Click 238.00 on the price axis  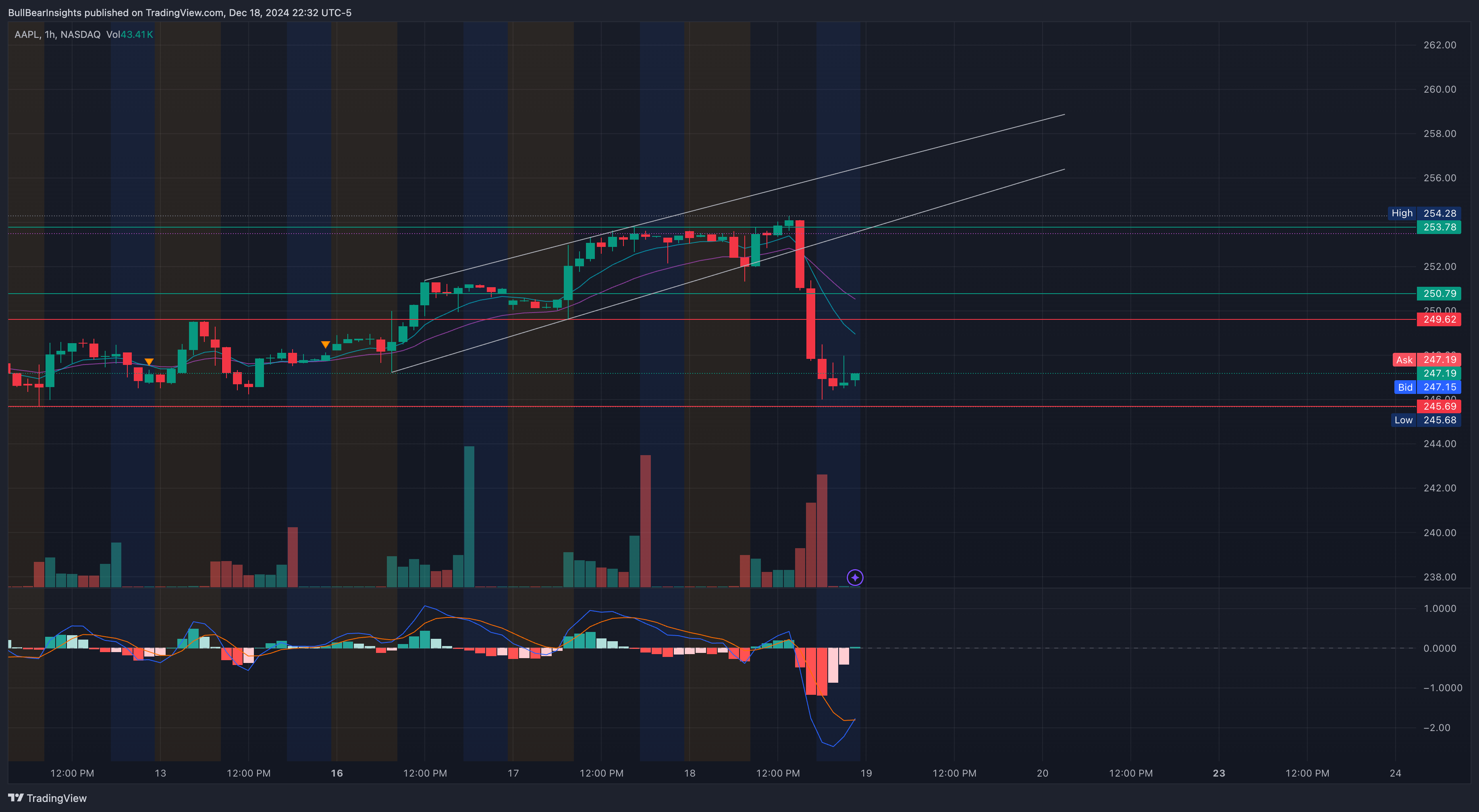1440,577
